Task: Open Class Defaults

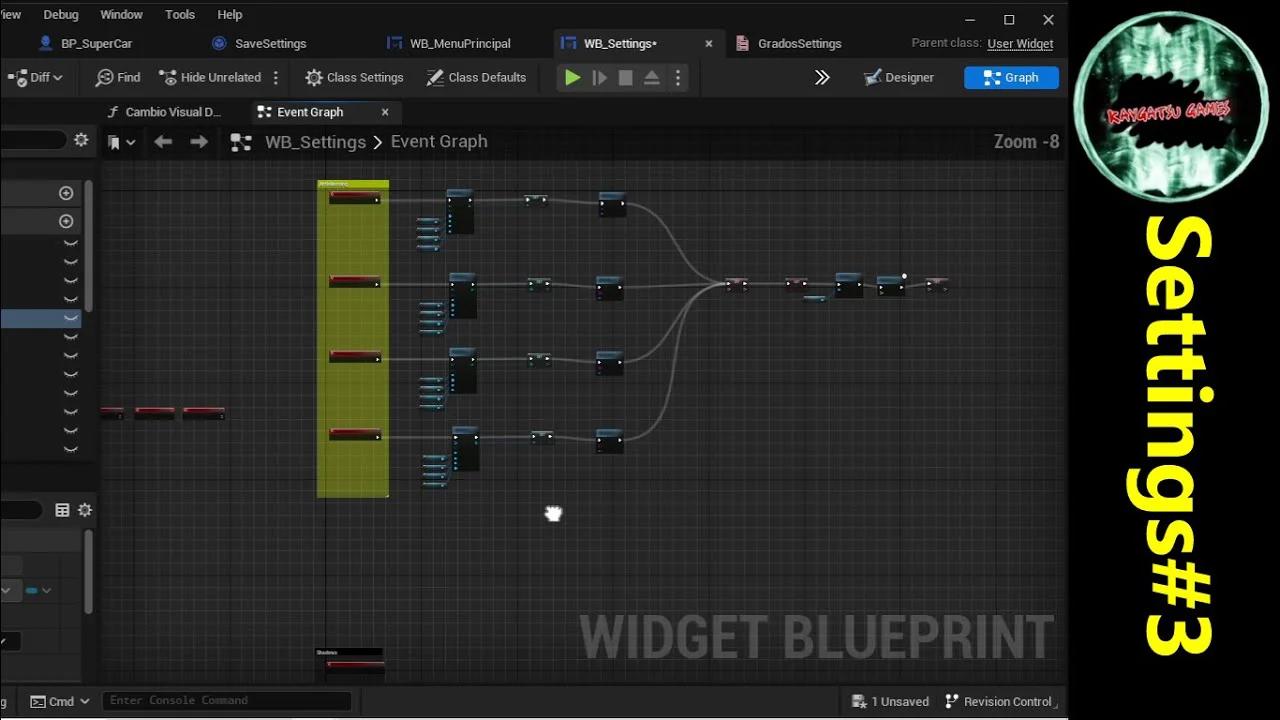Action: 476,77
